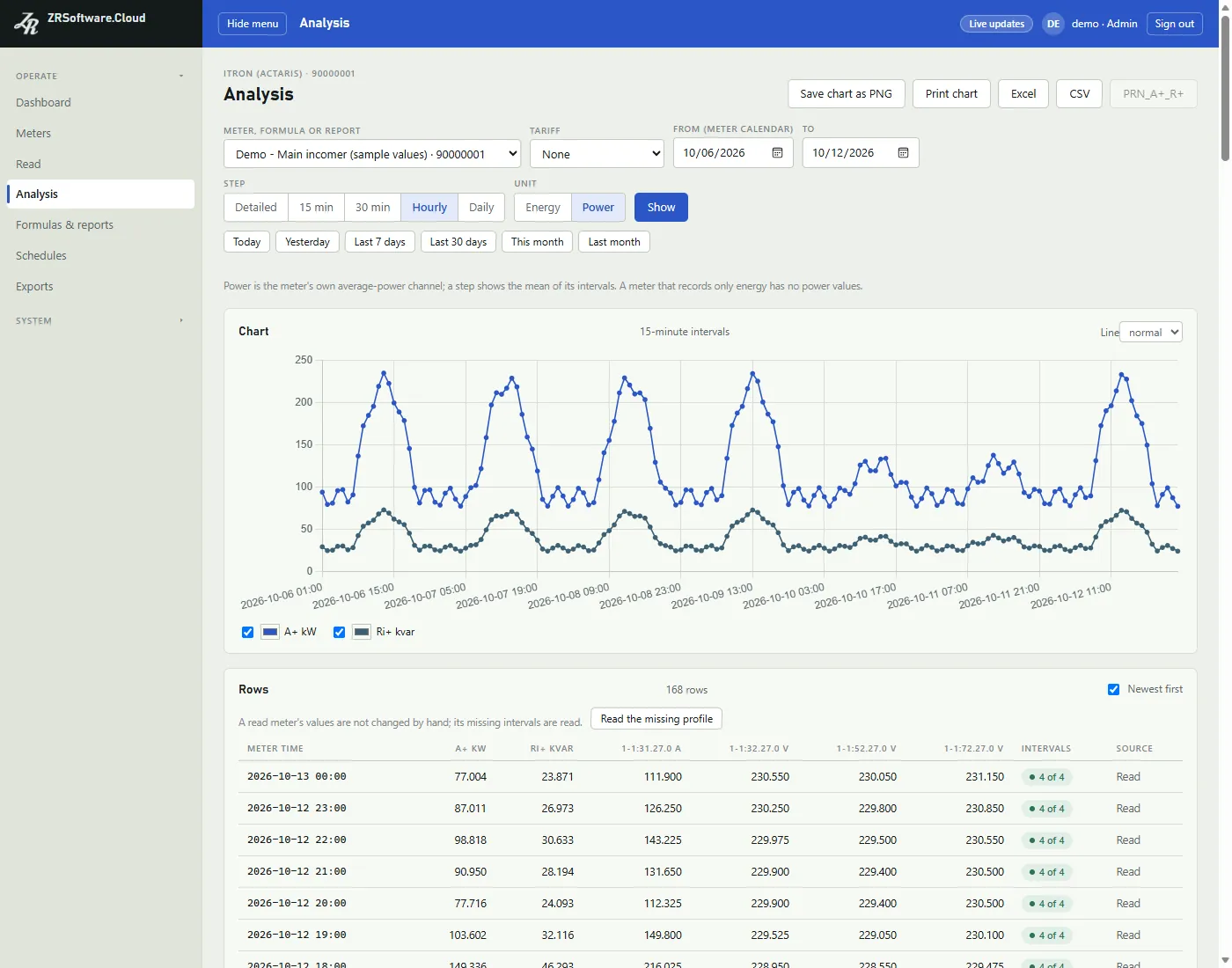Choose the Last month preset
The image size is (1232, 968).
pyautogui.click(x=614, y=242)
